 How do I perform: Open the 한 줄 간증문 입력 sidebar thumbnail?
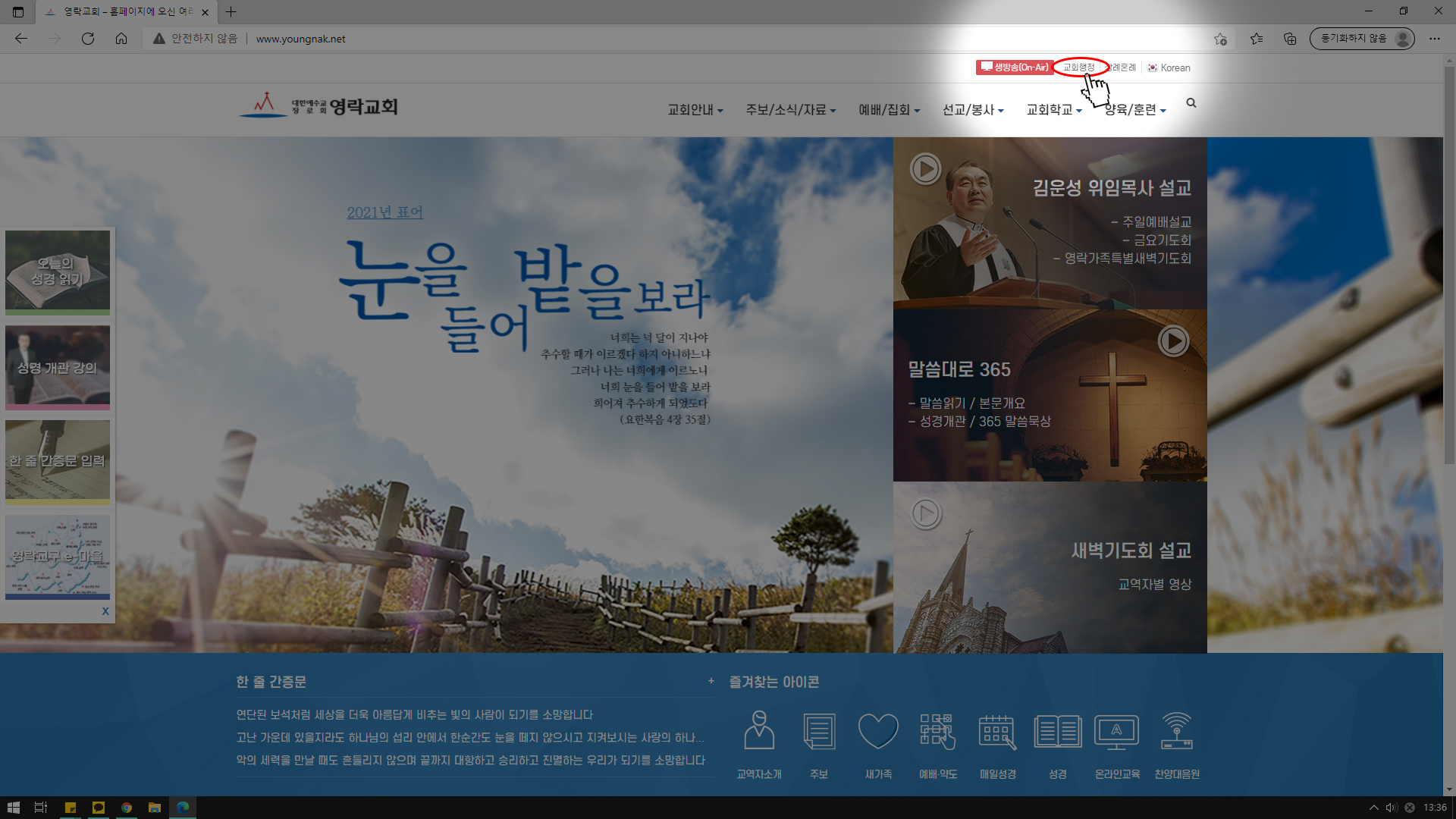pyautogui.click(x=57, y=461)
